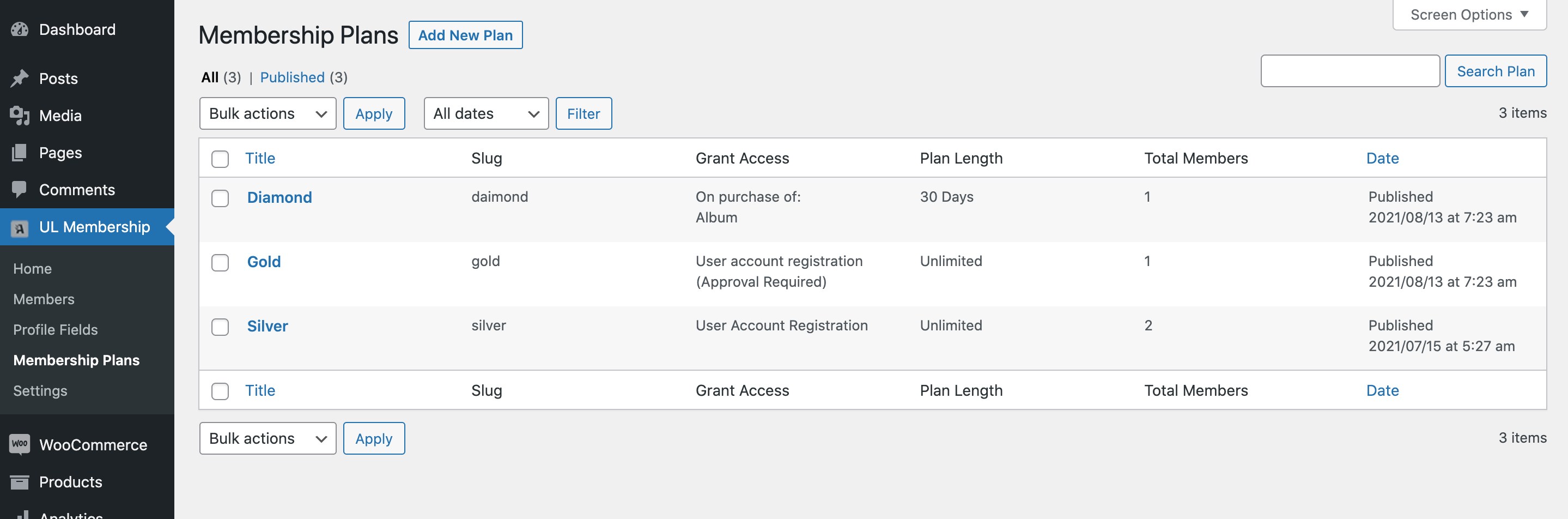Show All plans filter link

tap(210, 77)
